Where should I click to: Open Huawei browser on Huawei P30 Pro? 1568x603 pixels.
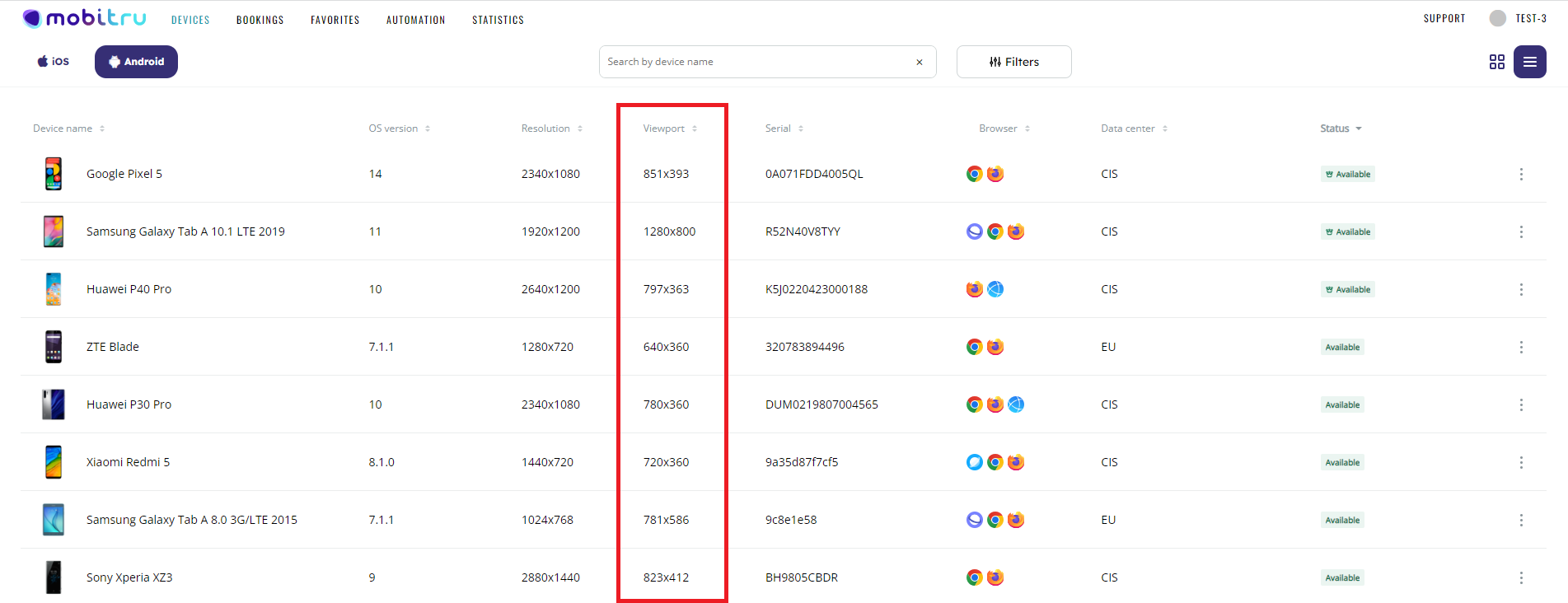[1016, 404]
